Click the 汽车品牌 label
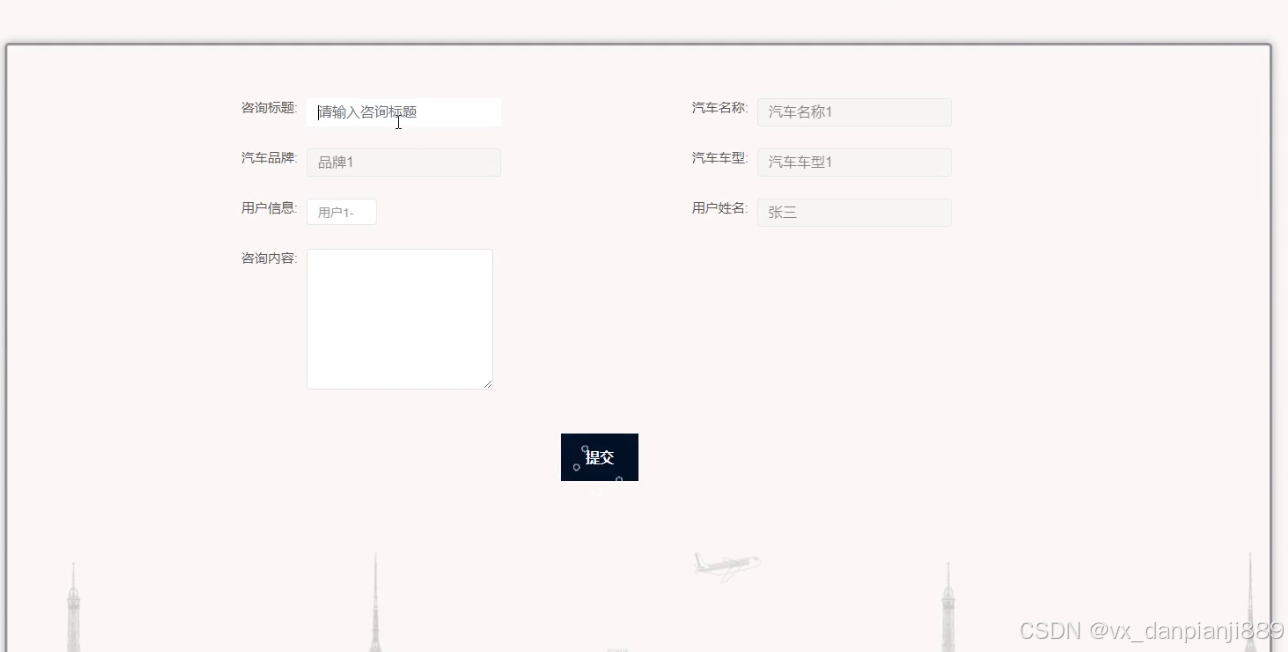 (269, 158)
